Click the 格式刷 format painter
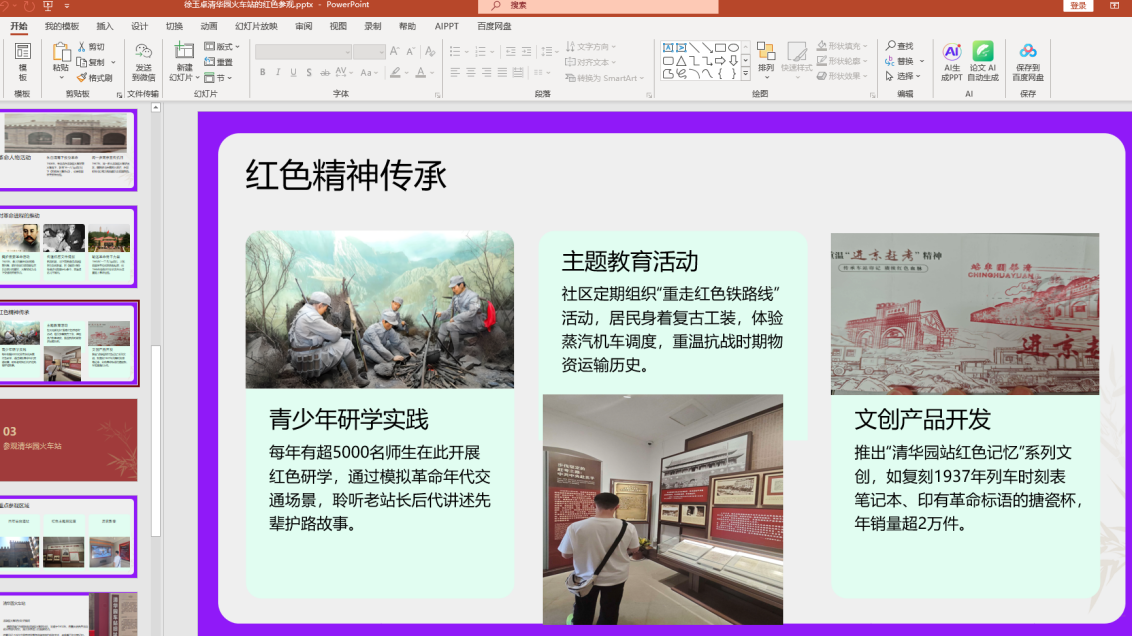 [x=95, y=77]
